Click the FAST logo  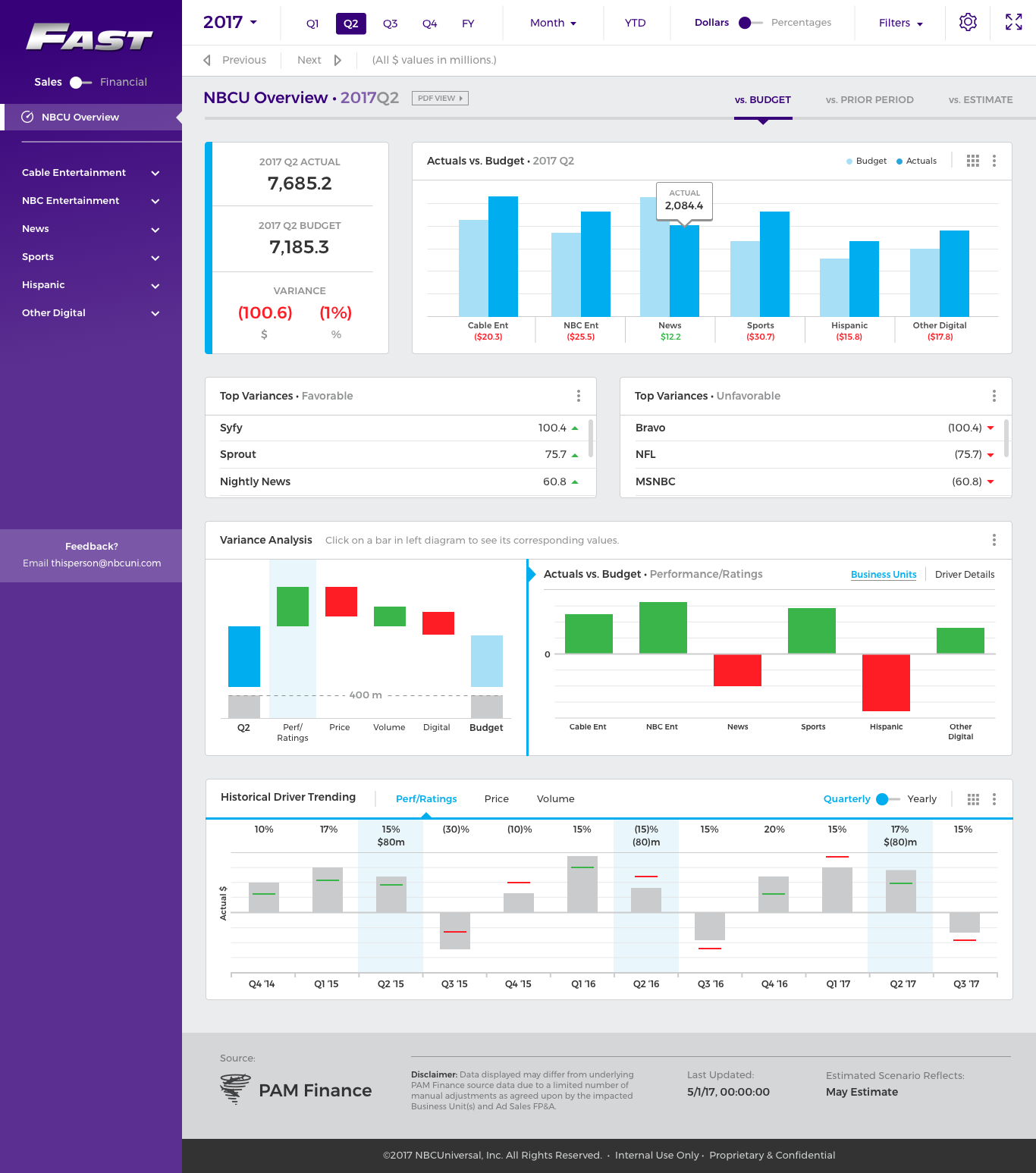click(89, 37)
